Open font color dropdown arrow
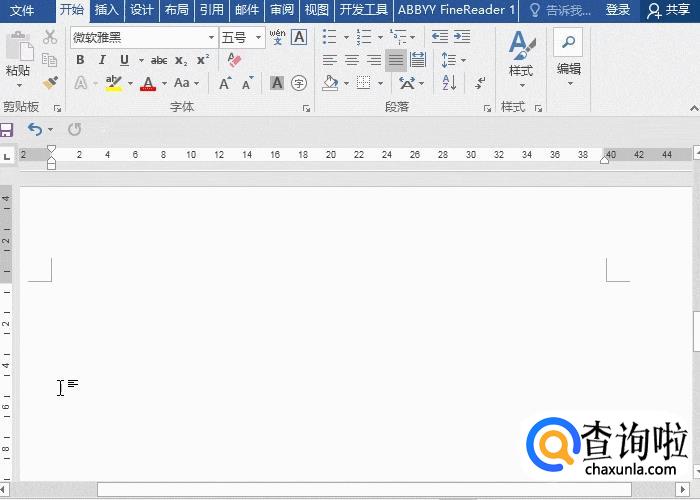This screenshot has width=700, height=500. [x=164, y=83]
